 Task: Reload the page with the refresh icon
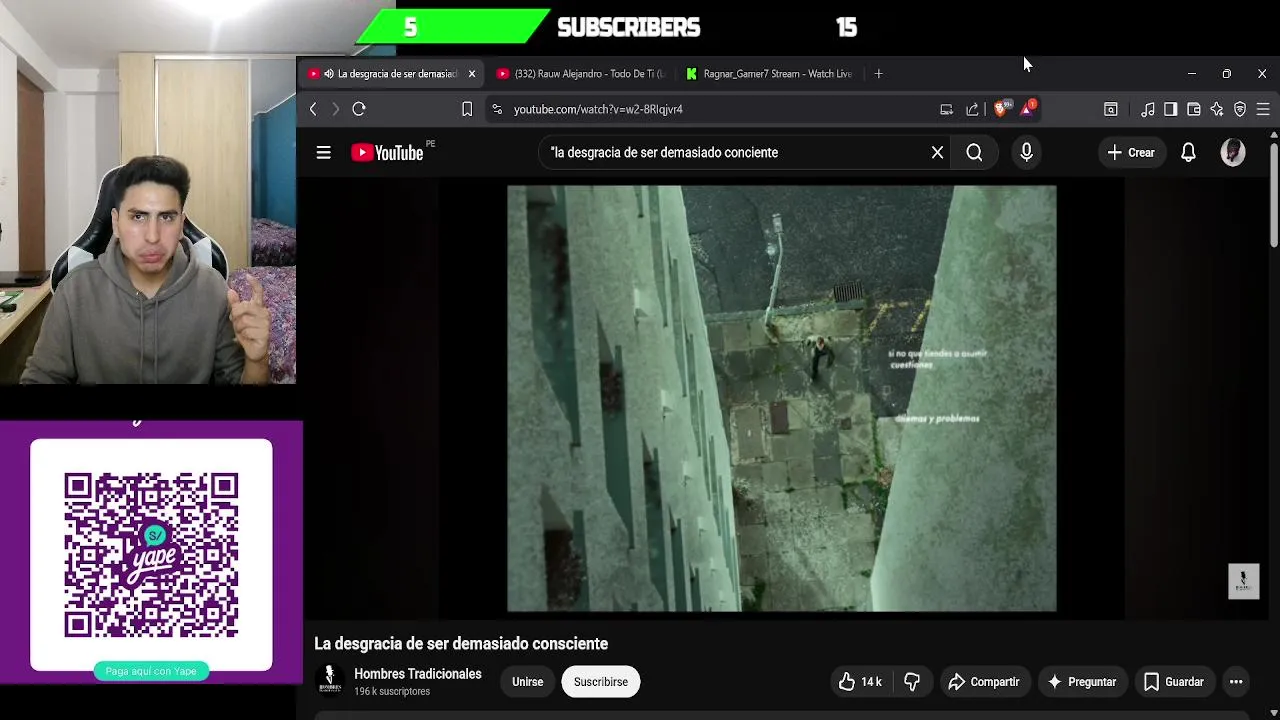click(359, 109)
